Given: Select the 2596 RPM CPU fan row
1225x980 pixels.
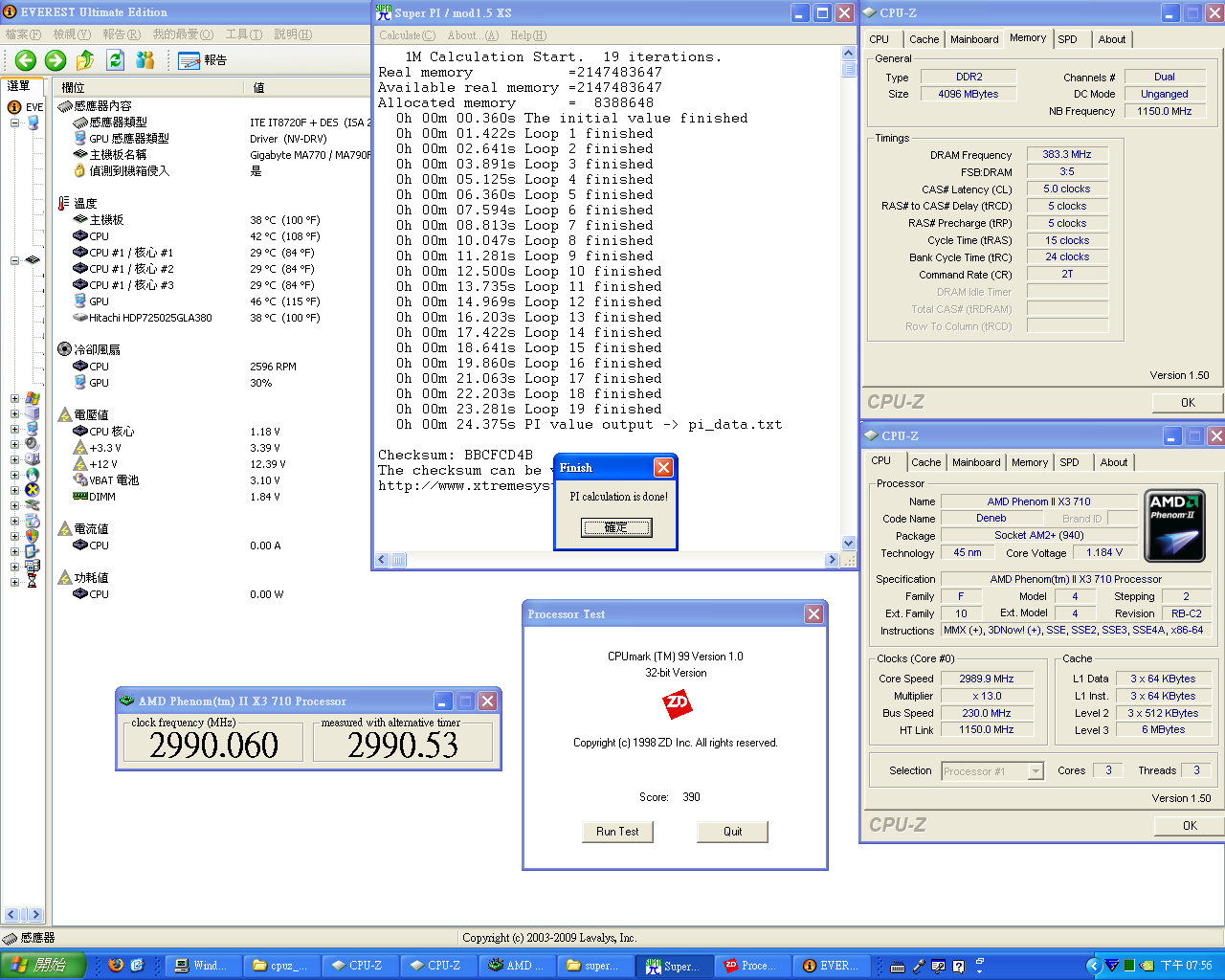Looking at the screenshot, I should (x=212, y=367).
